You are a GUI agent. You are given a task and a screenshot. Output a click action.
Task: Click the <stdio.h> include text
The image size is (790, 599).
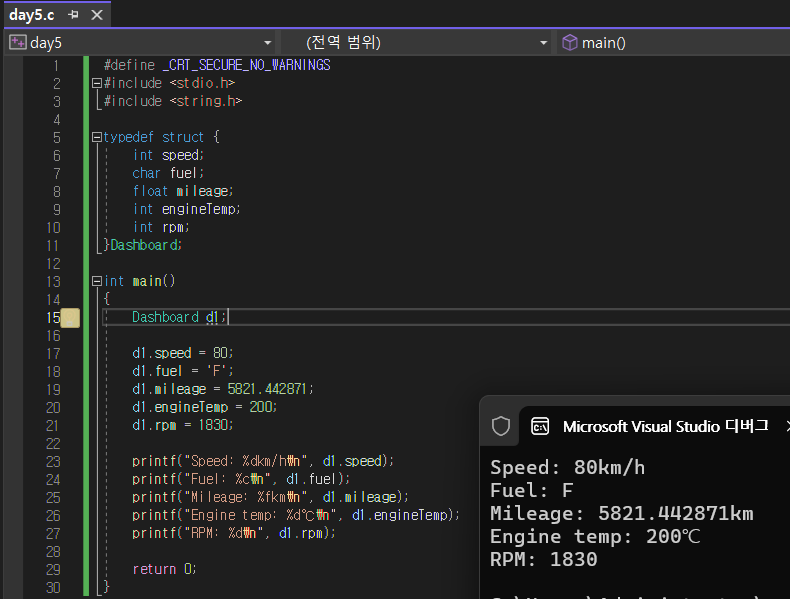(202, 83)
